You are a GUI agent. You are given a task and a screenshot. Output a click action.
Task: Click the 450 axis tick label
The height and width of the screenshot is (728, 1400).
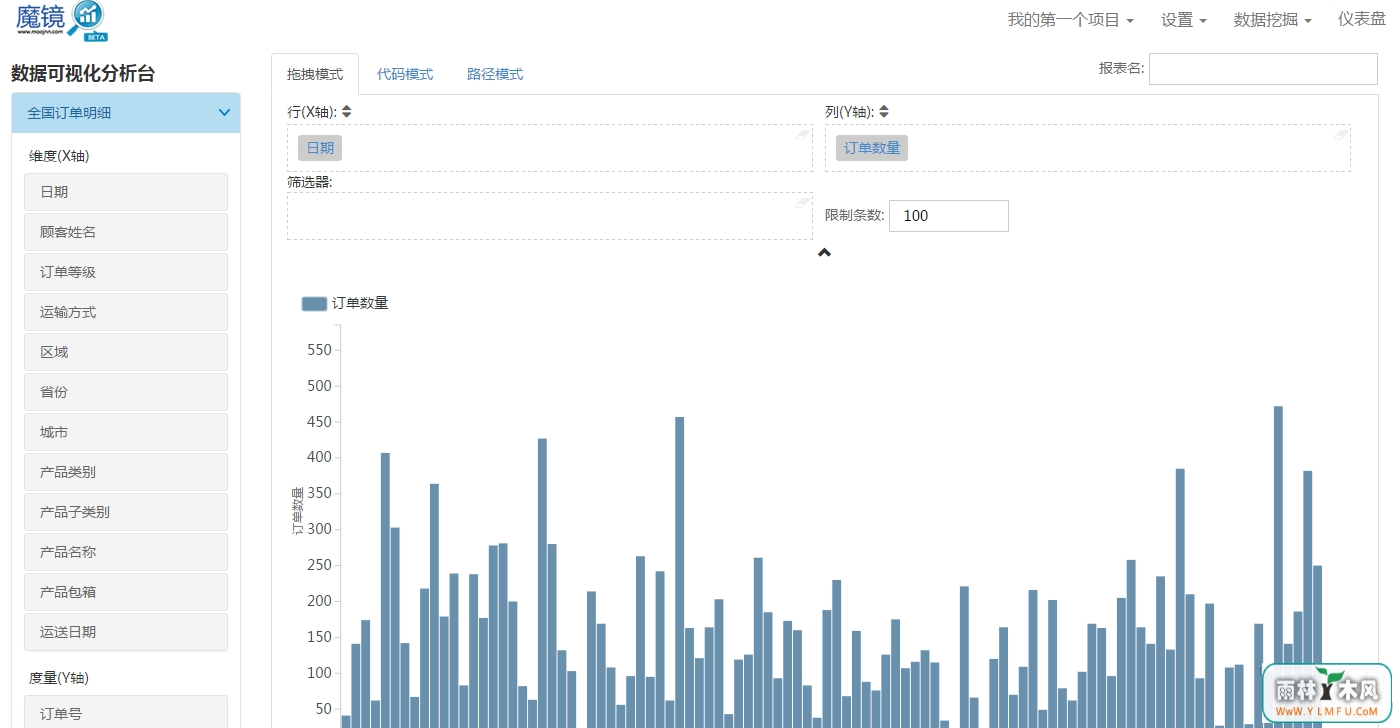pos(319,422)
